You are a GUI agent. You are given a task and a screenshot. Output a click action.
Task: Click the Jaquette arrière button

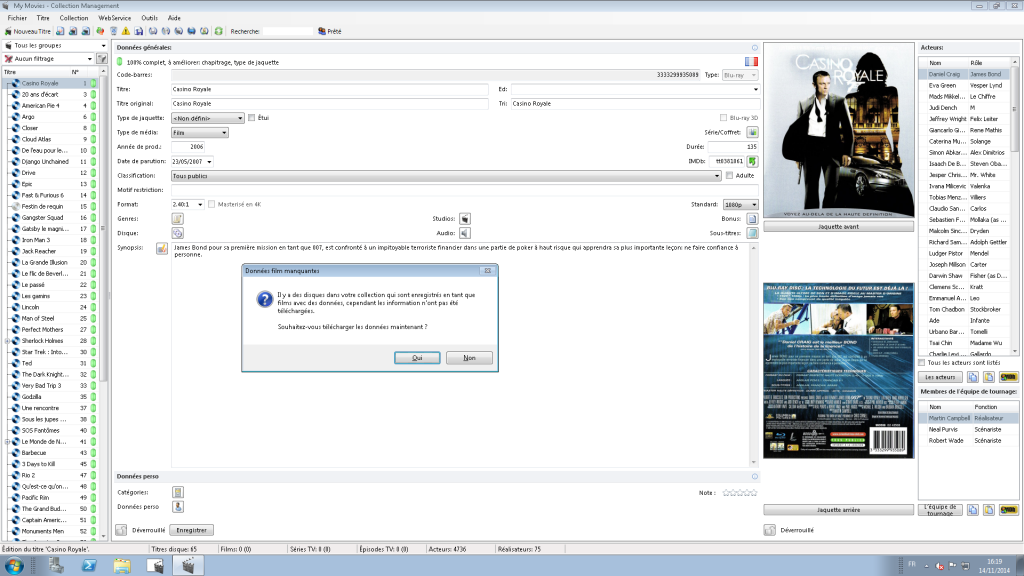click(839, 510)
